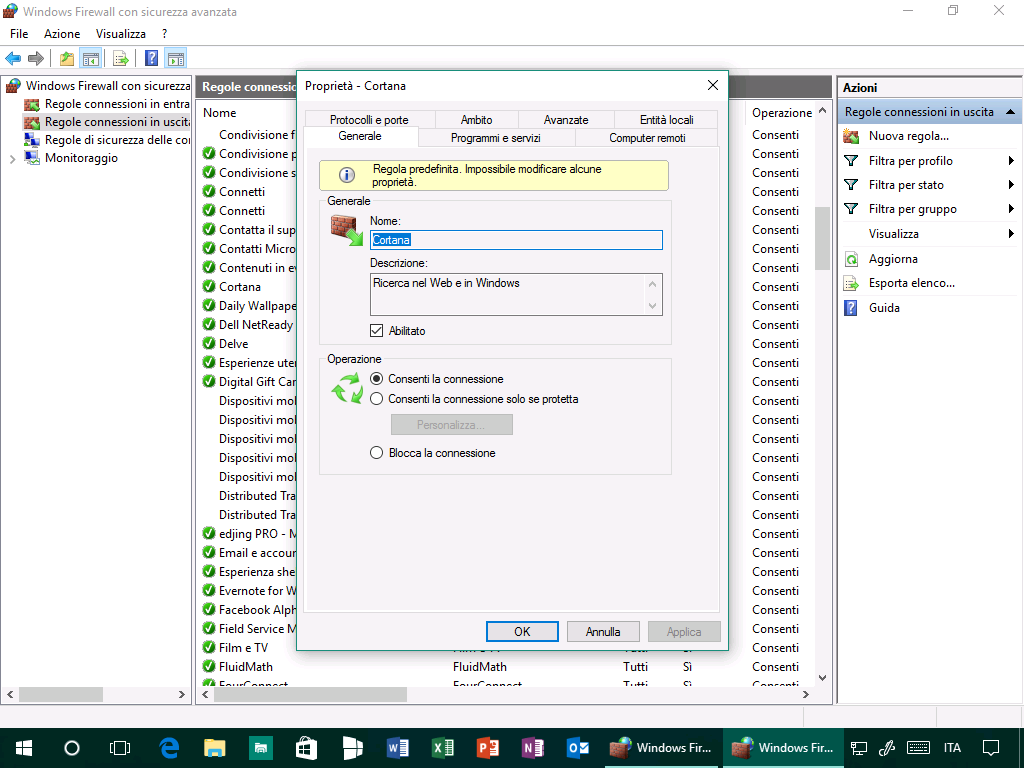Open the Avanzate tab
The width and height of the screenshot is (1024, 768).
[566, 120]
